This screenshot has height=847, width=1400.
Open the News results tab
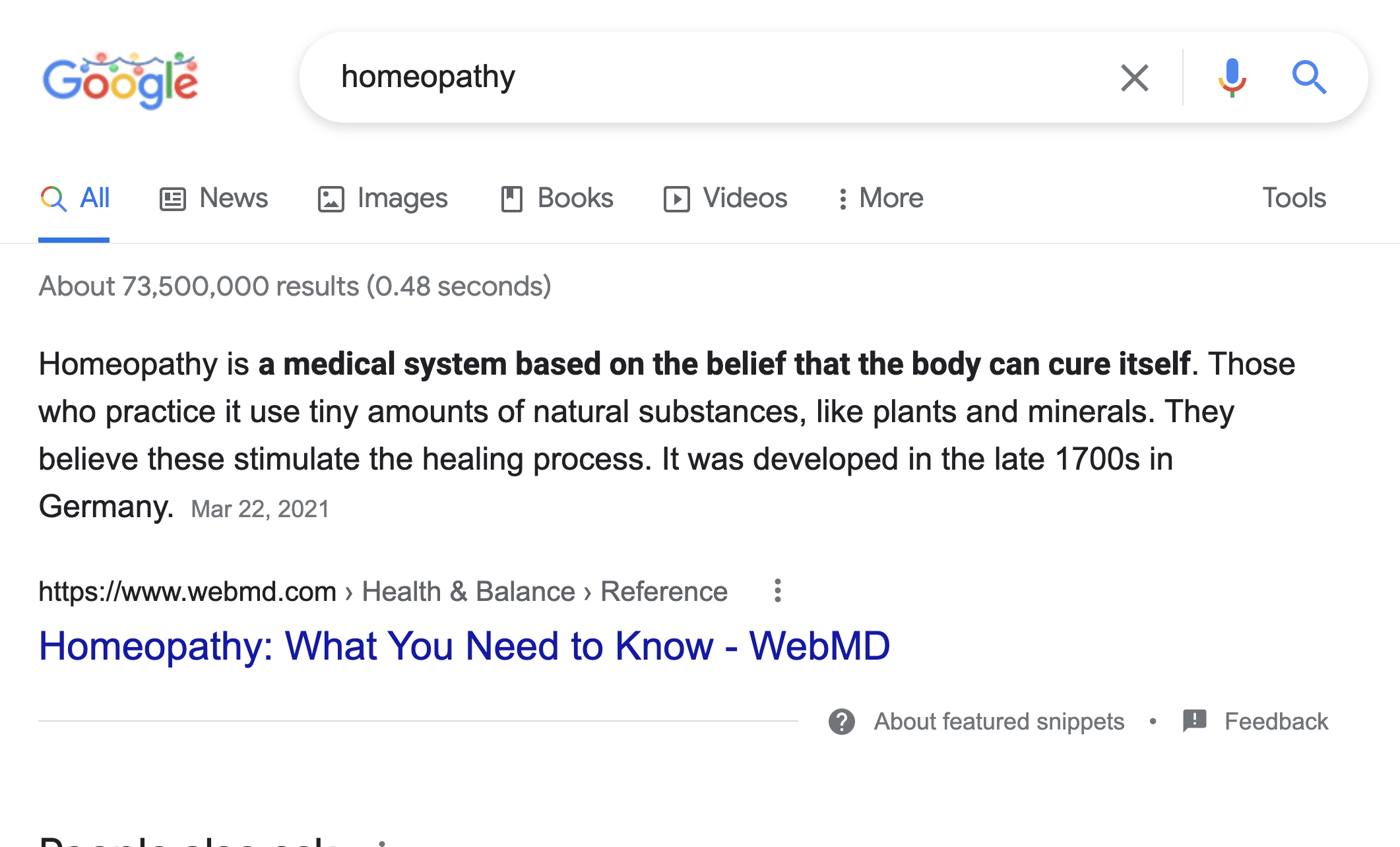(x=214, y=198)
